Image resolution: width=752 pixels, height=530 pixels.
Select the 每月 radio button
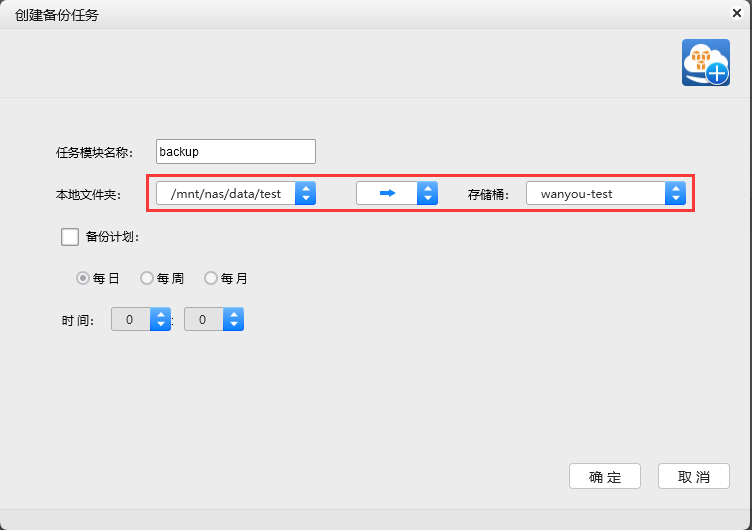click(211, 278)
